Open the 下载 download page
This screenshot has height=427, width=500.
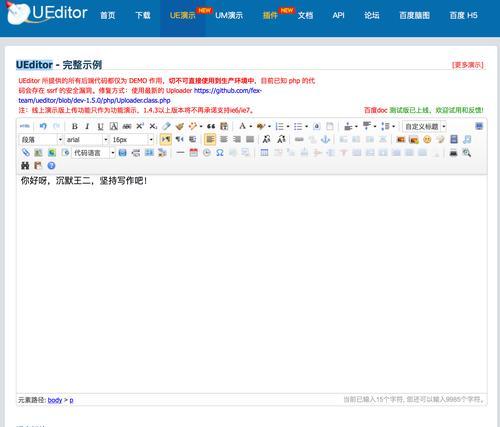click(143, 15)
